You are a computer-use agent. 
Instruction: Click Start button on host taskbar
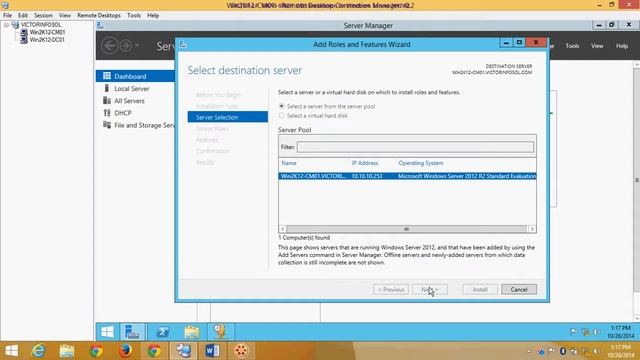click(x=11, y=351)
